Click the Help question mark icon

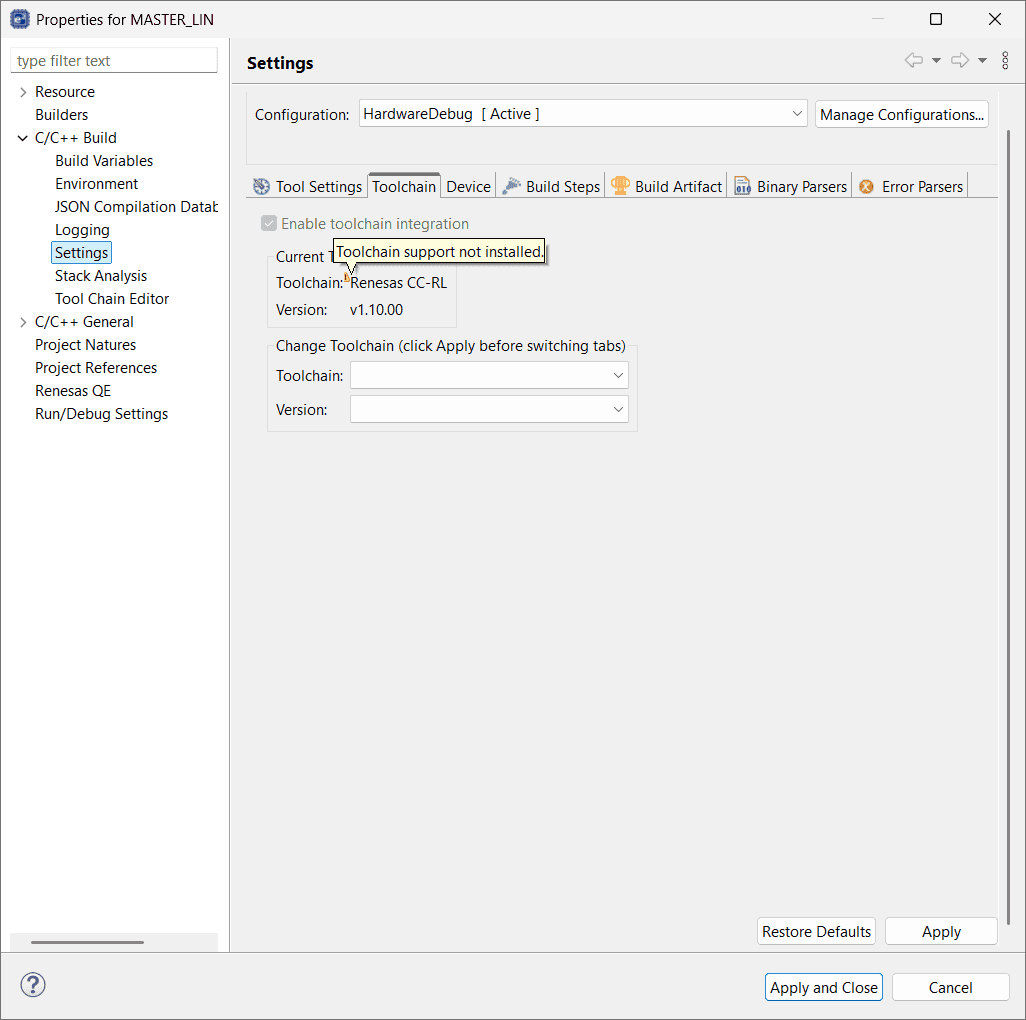[33, 985]
